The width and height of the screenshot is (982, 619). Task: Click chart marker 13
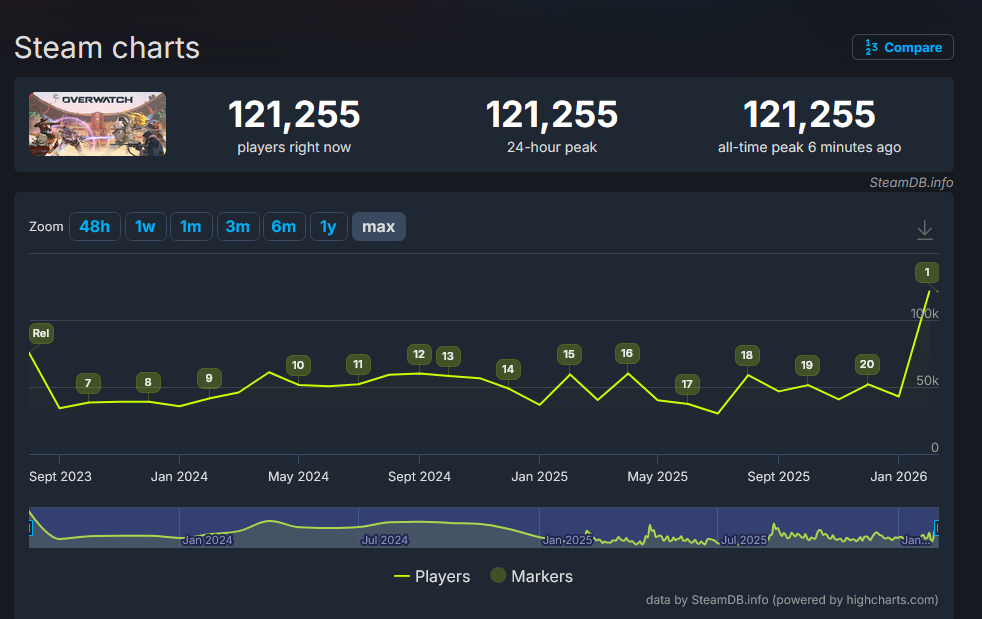click(448, 356)
